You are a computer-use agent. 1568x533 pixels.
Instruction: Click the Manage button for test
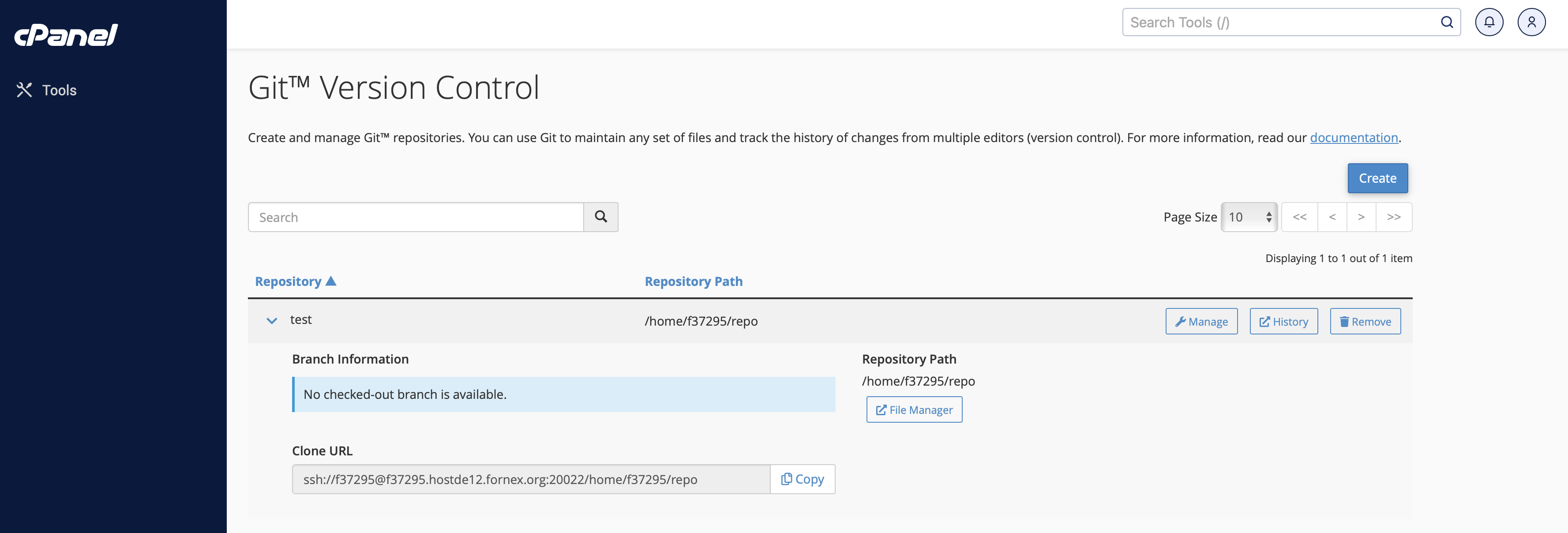click(1201, 321)
